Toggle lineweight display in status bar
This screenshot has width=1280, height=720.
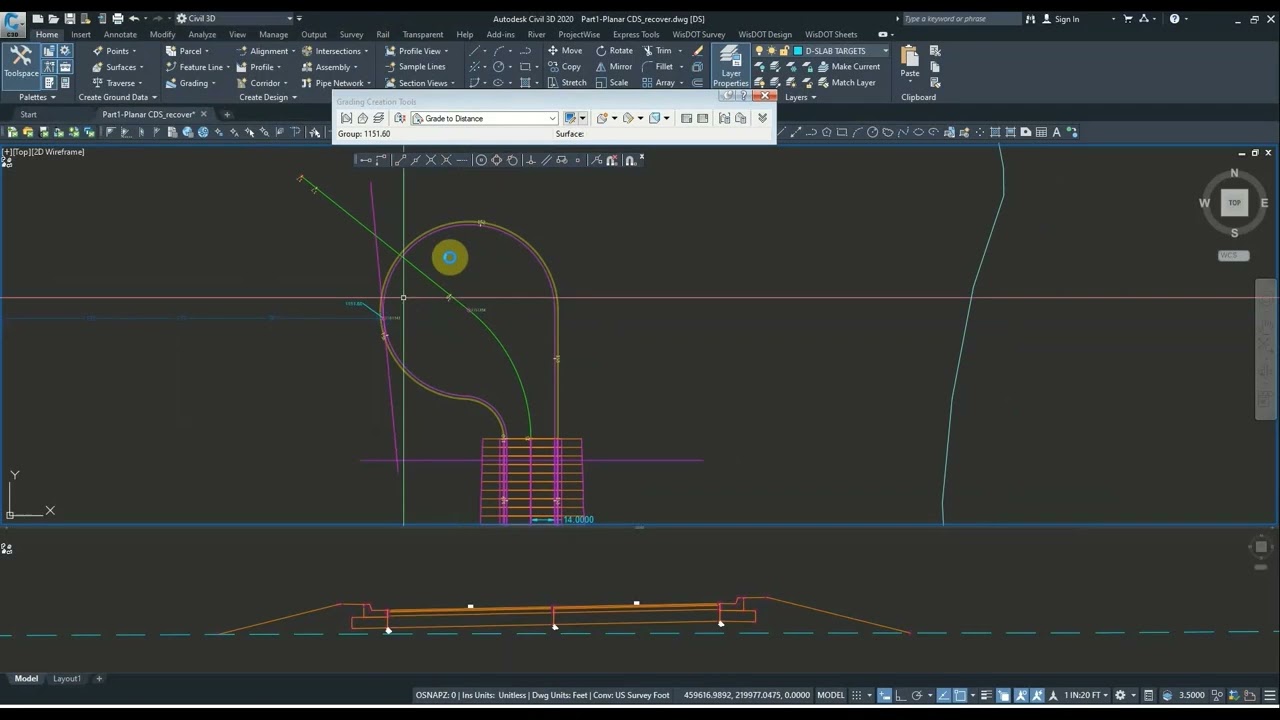987,695
